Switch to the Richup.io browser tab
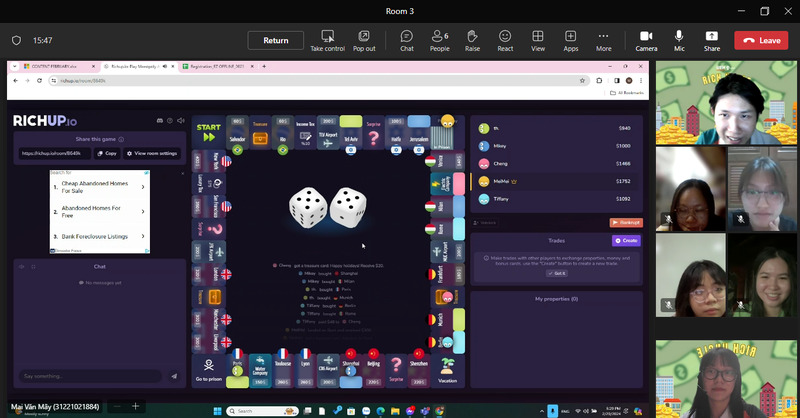800x418 pixels. tap(137, 66)
